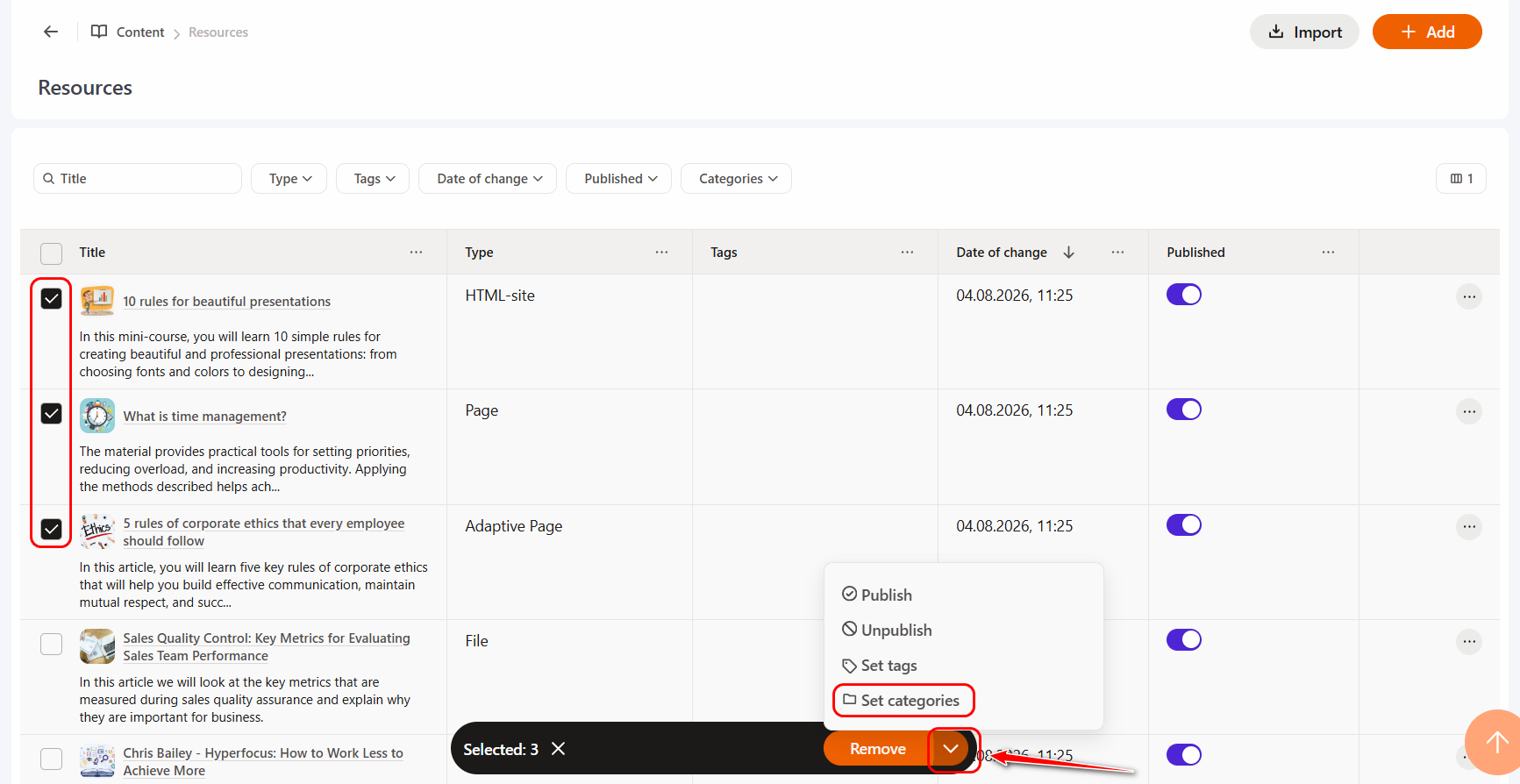Viewport: 1520px width, 784px height.
Task: Check the Chris Bailey Hyperfocus row
Action: pos(52,759)
